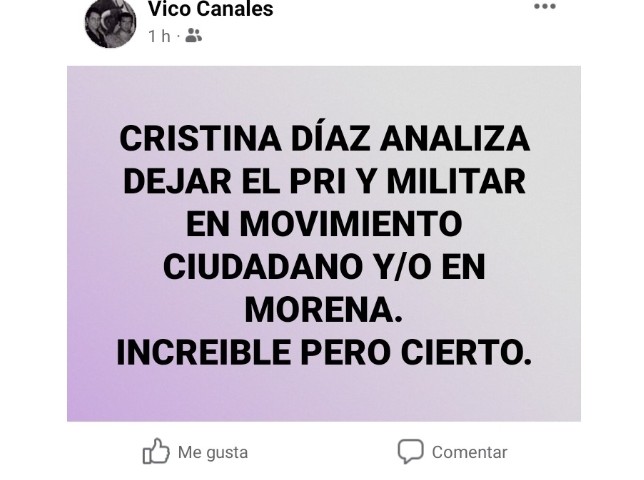This screenshot has height=480, width=644.
Task: Click the 'CIUDADANO Y/O EN' text line
Action: click(x=324, y=267)
